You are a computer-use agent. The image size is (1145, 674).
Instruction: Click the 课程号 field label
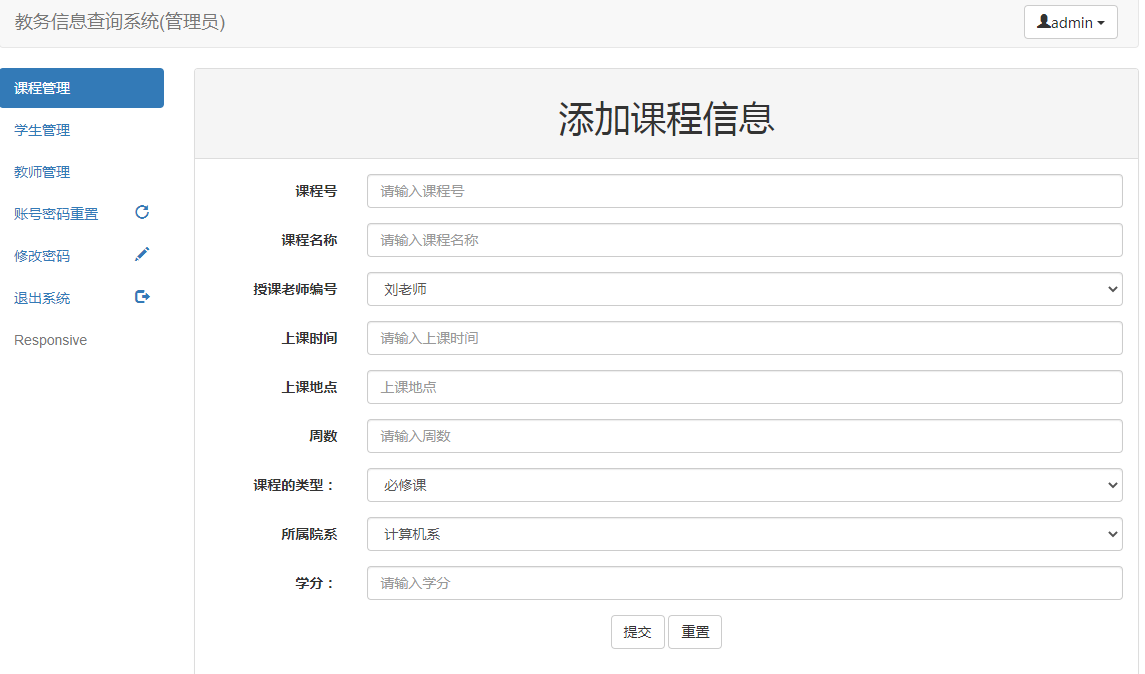coord(316,191)
